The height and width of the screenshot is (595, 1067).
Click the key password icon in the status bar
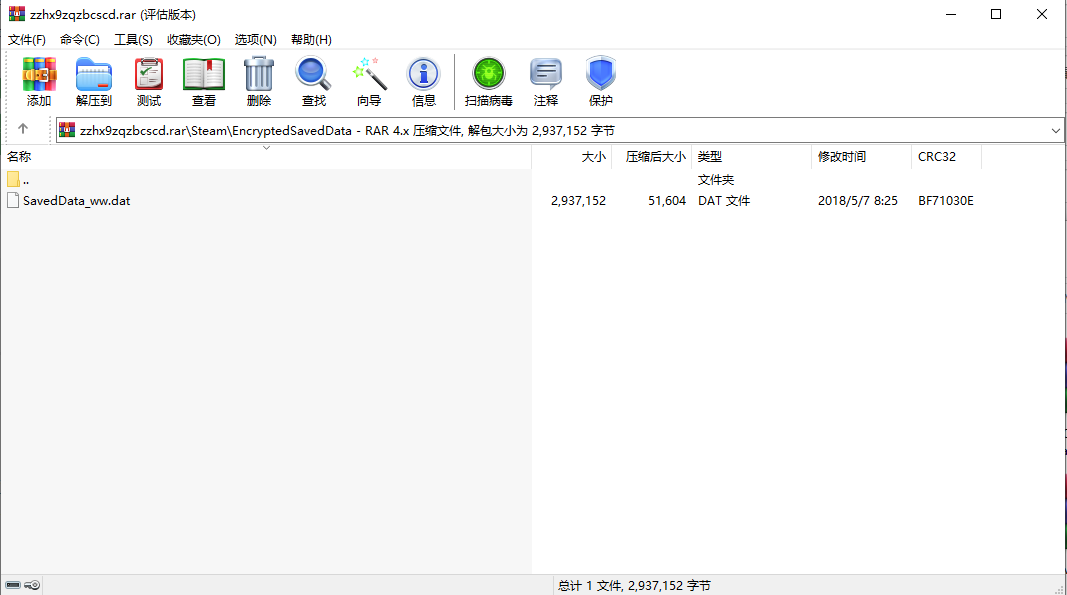pos(32,585)
